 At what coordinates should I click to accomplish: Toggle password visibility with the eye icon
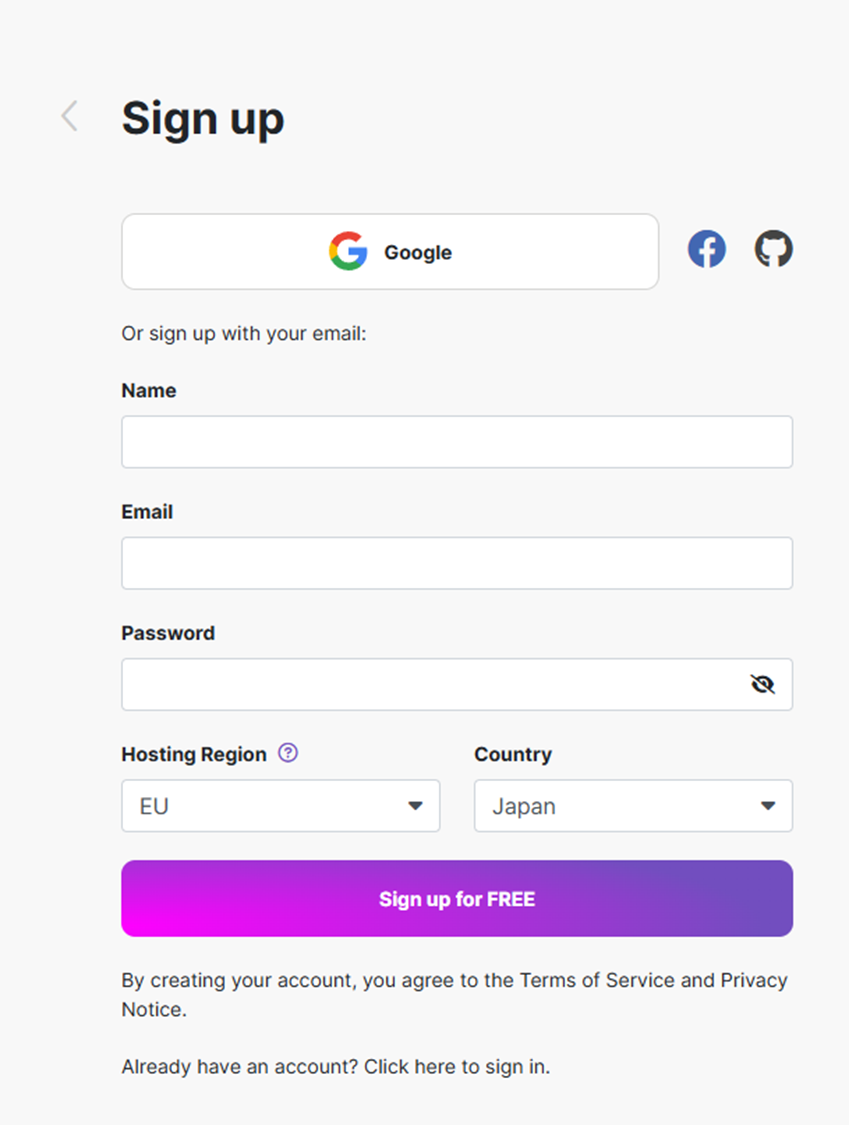[x=762, y=684]
